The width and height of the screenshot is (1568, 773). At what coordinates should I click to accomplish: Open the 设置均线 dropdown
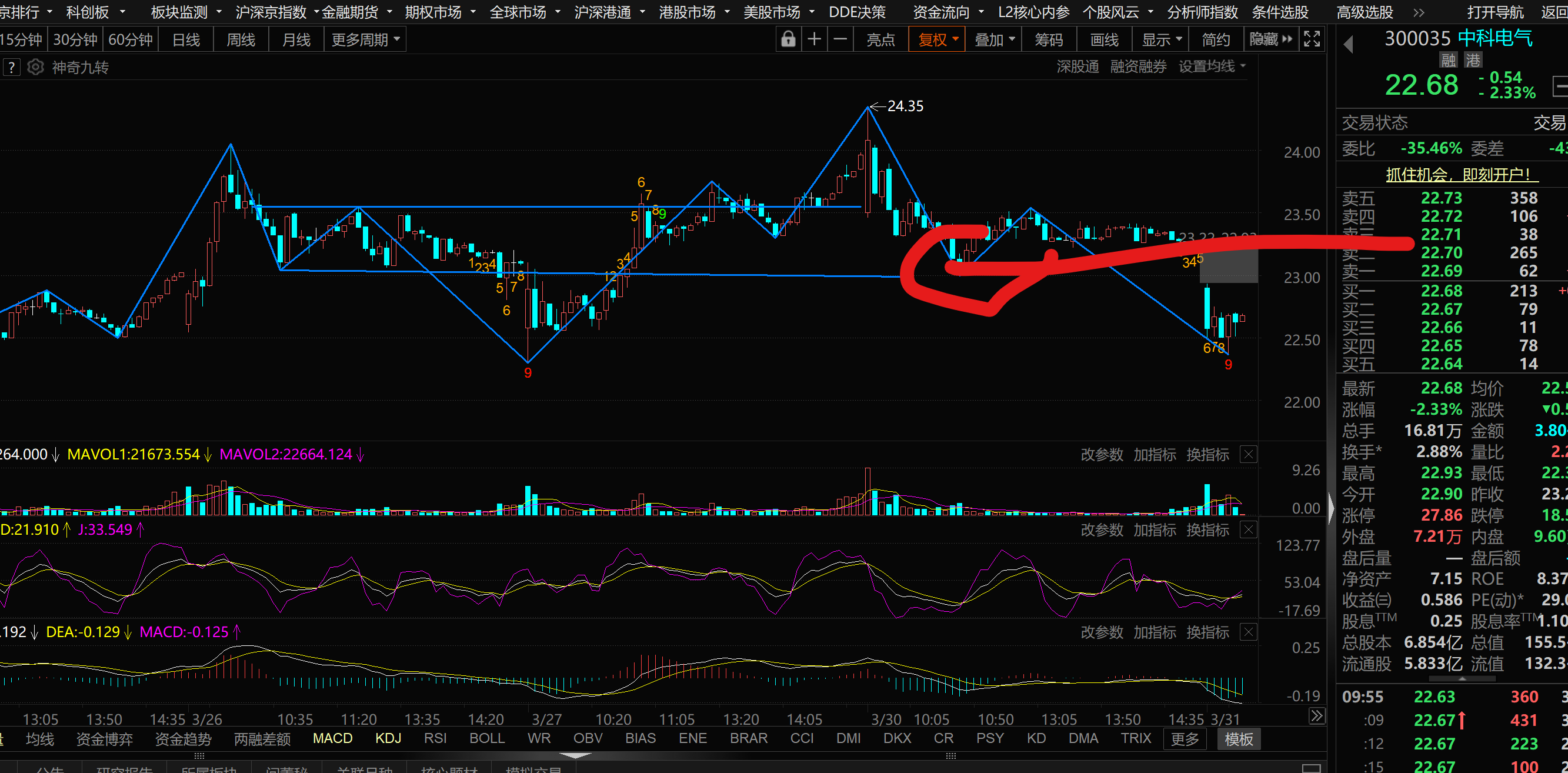(1212, 66)
